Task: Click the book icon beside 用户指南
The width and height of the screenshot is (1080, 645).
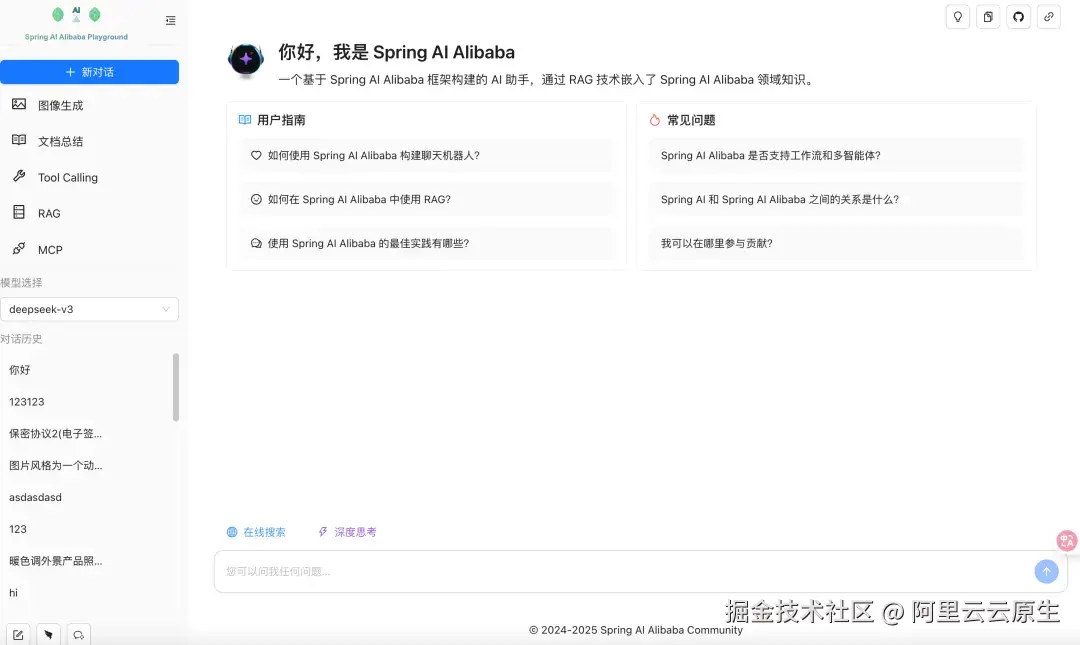Action: tap(245, 120)
